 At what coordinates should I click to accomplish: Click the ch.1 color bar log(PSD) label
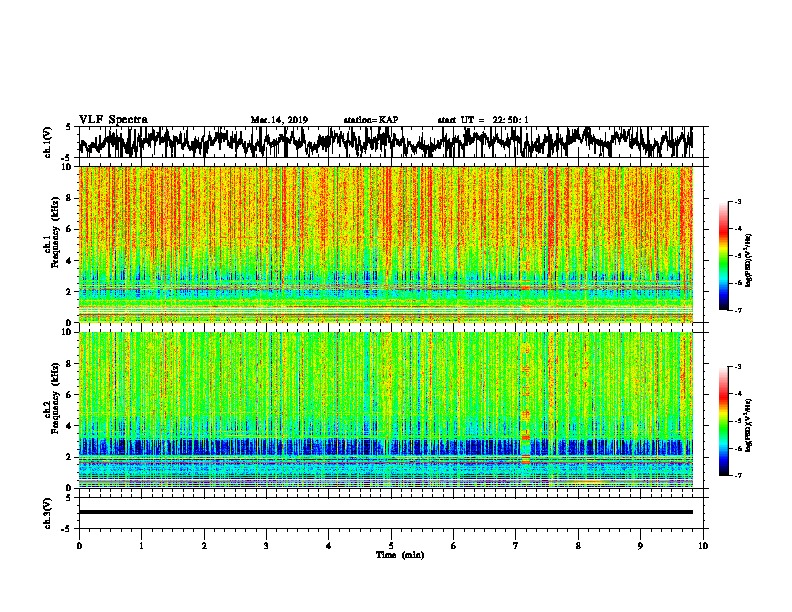tap(749, 260)
